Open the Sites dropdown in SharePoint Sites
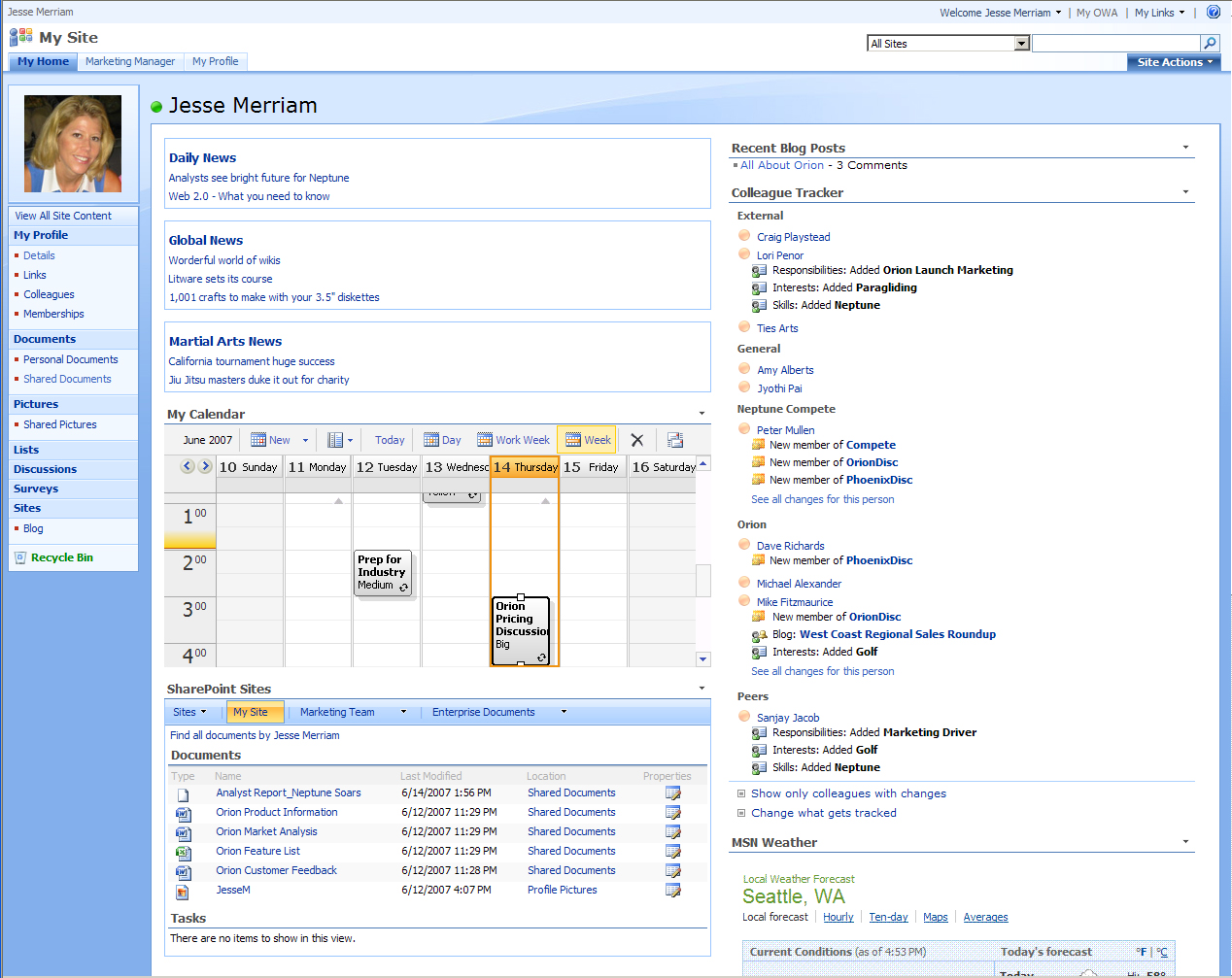The image size is (1232, 978). (189, 712)
